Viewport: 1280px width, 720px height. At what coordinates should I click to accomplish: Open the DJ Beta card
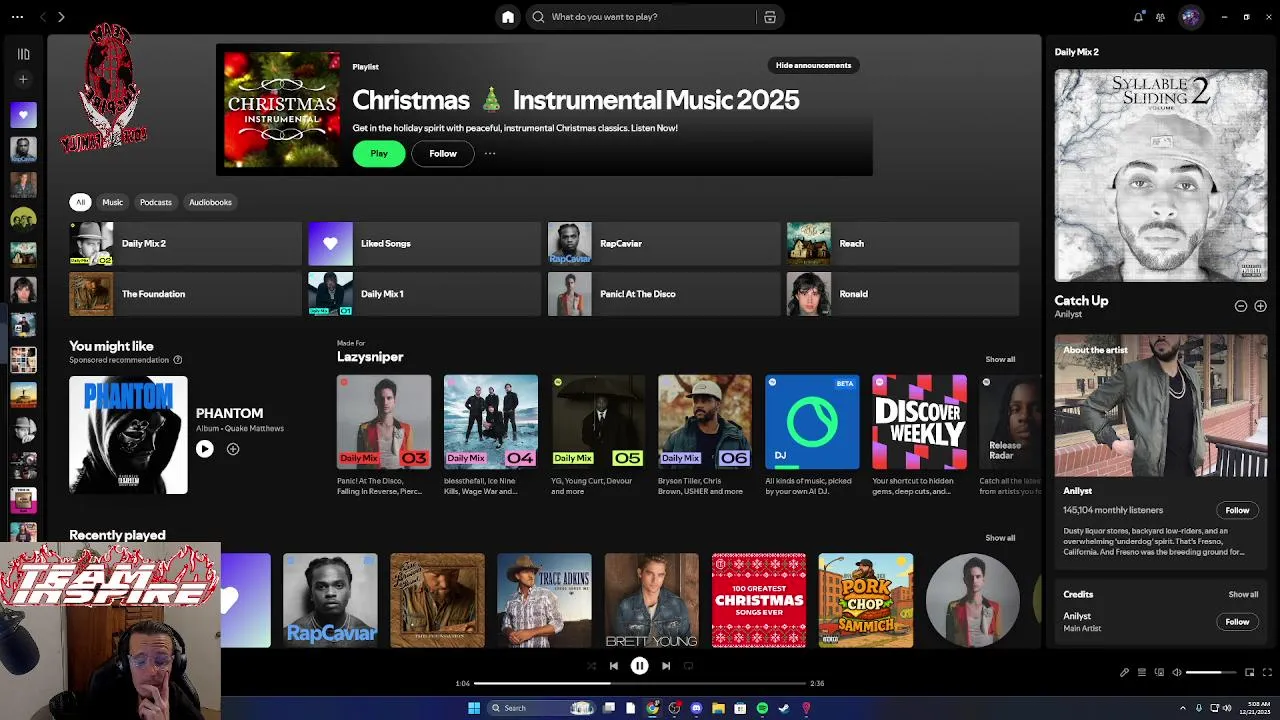pyautogui.click(x=812, y=422)
